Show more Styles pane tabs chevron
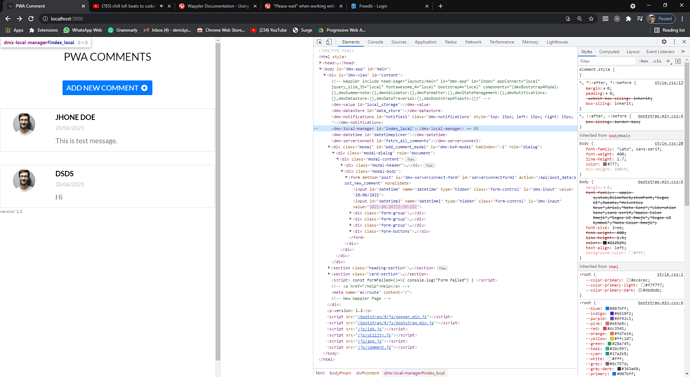Image resolution: width=690 pixels, height=377 pixels. (683, 51)
